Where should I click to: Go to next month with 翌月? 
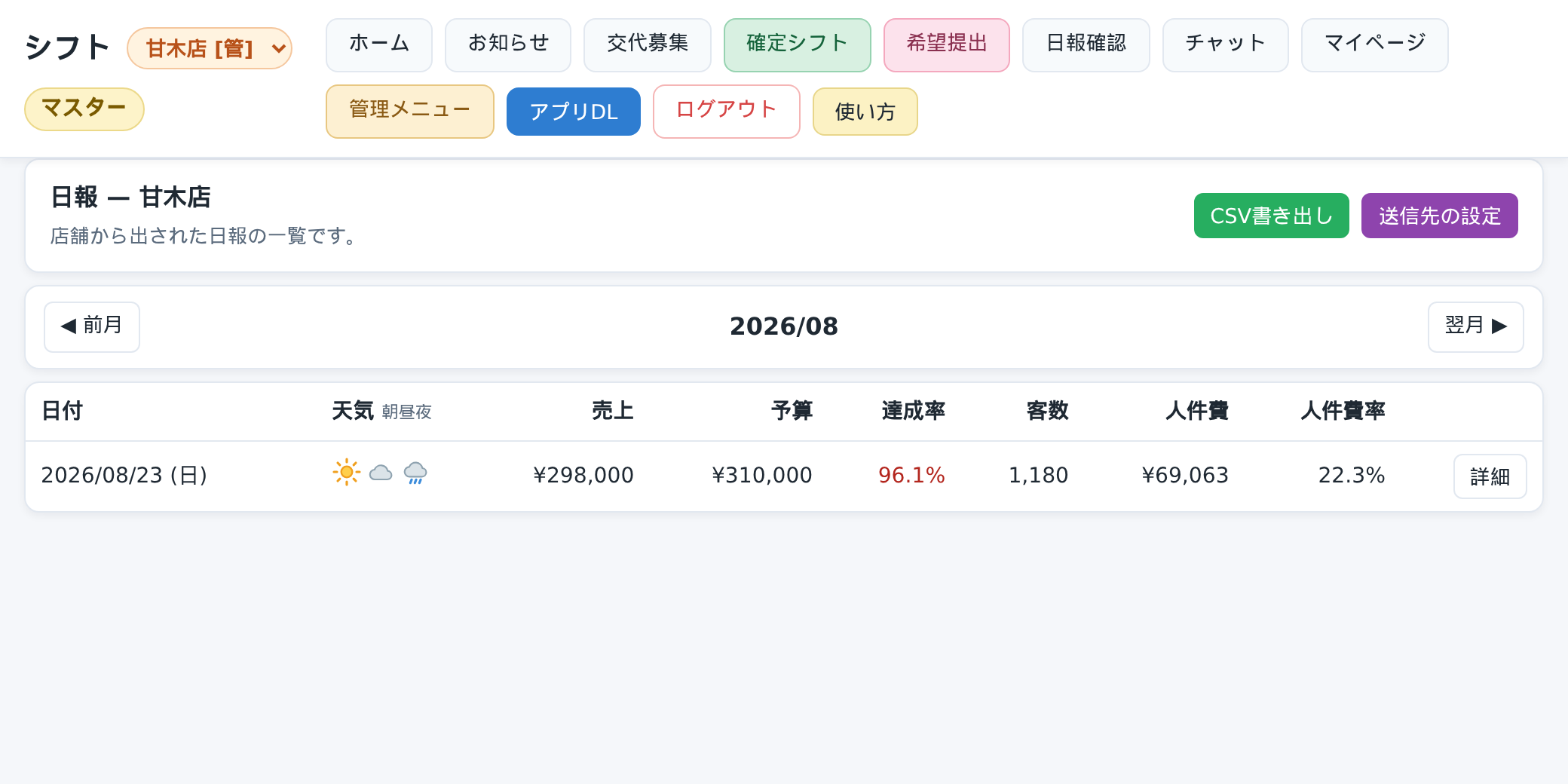click(1476, 327)
